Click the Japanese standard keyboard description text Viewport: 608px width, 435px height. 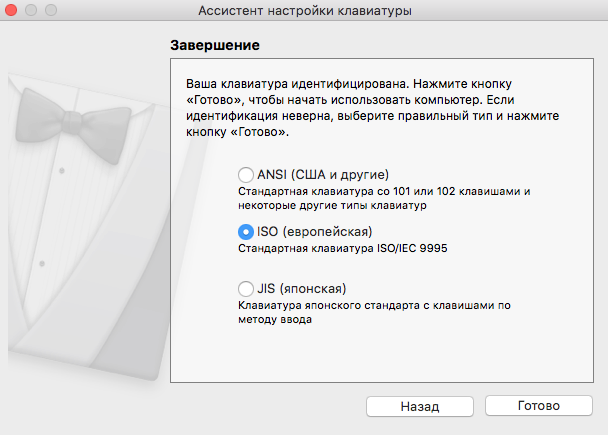(374, 312)
